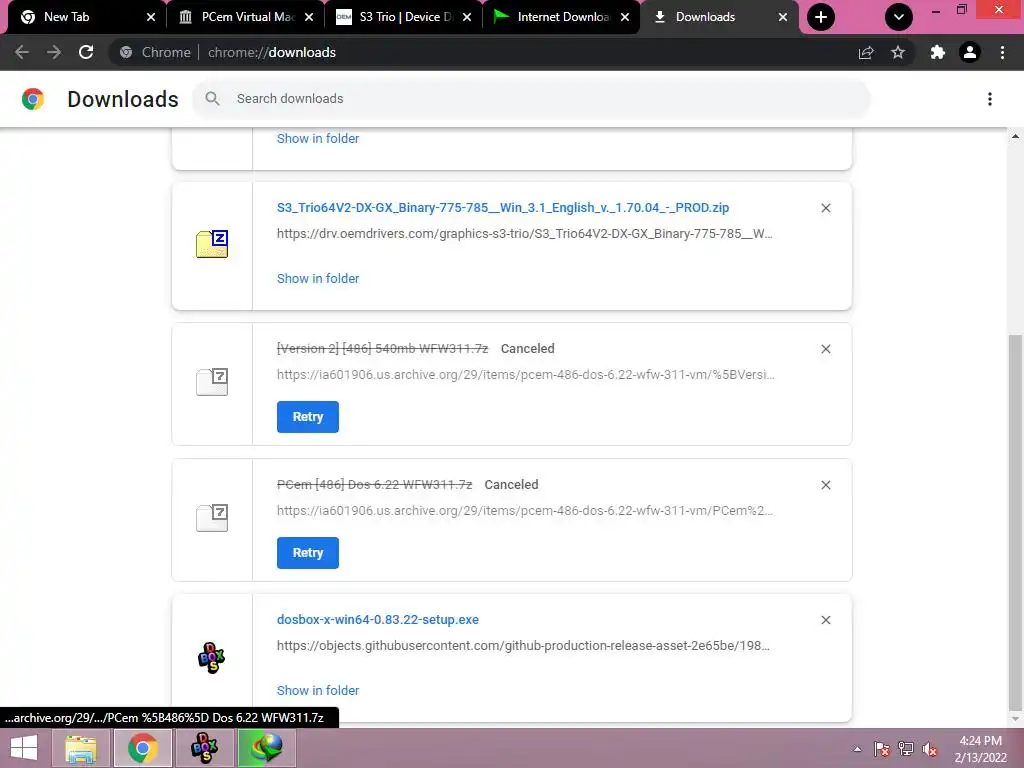Click the Version 2 7z file icon

click(x=212, y=381)
